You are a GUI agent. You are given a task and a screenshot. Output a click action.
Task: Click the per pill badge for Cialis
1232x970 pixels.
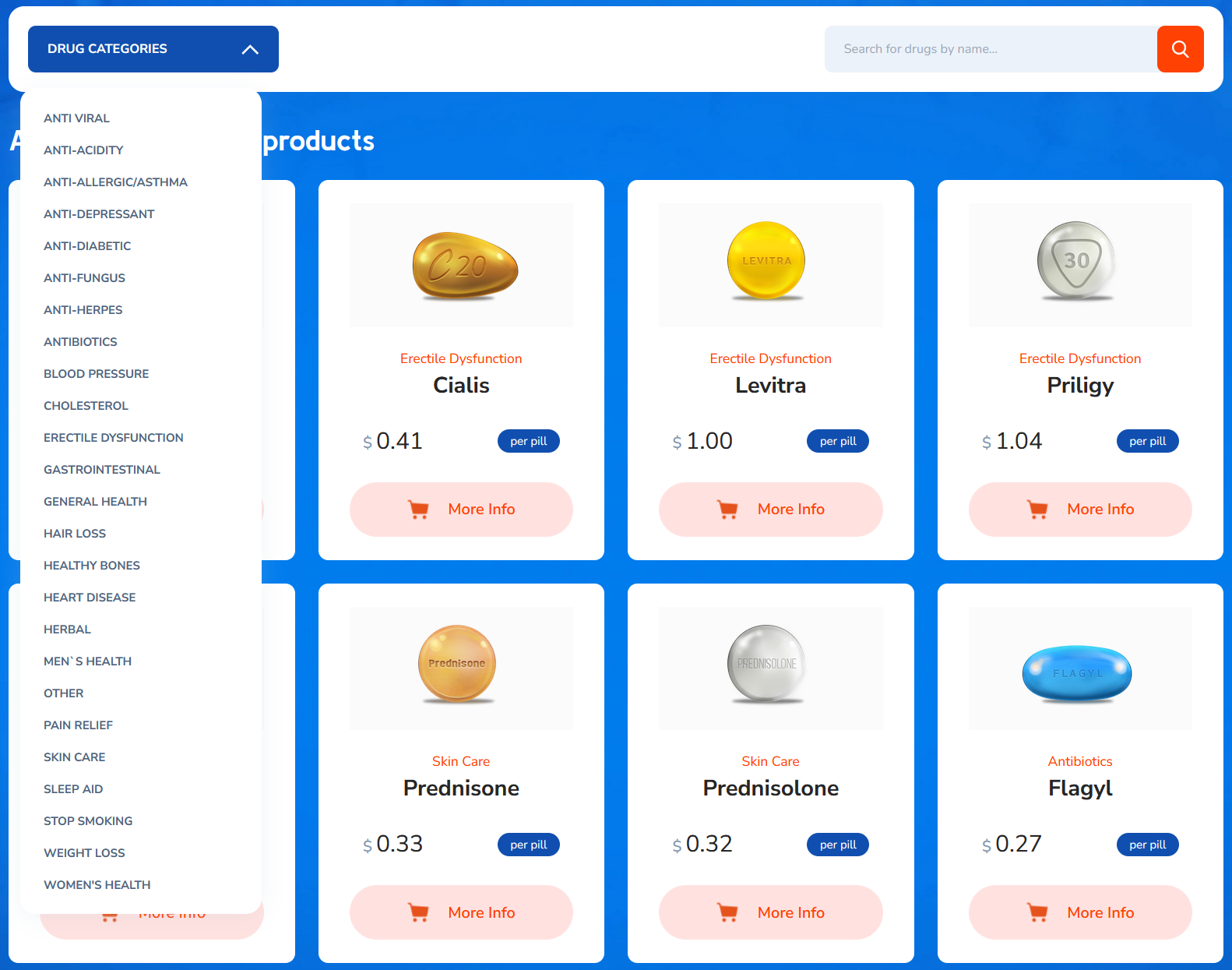point(529,441)
